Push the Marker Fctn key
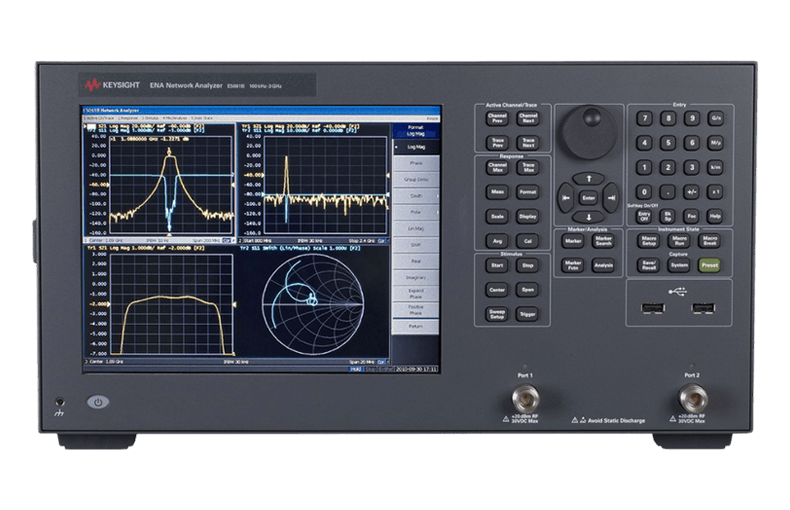 coord(573,266)
